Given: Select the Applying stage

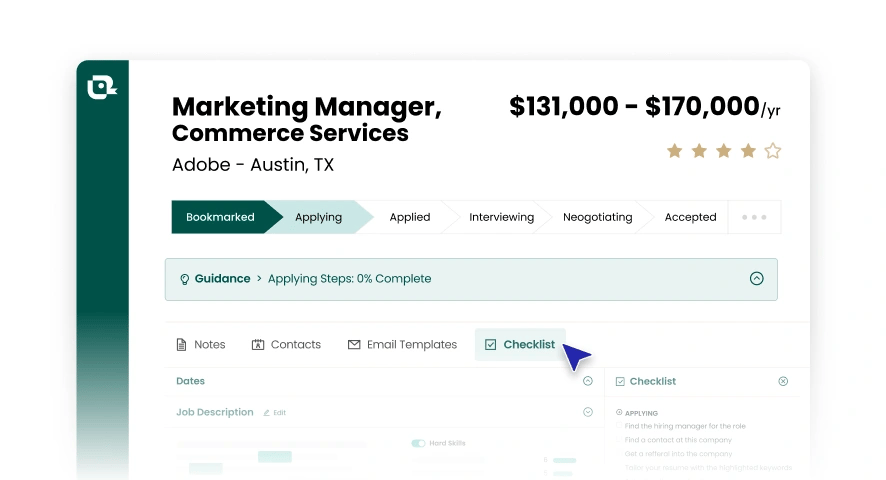Looking at the screenshot, I should click(319, 217).
